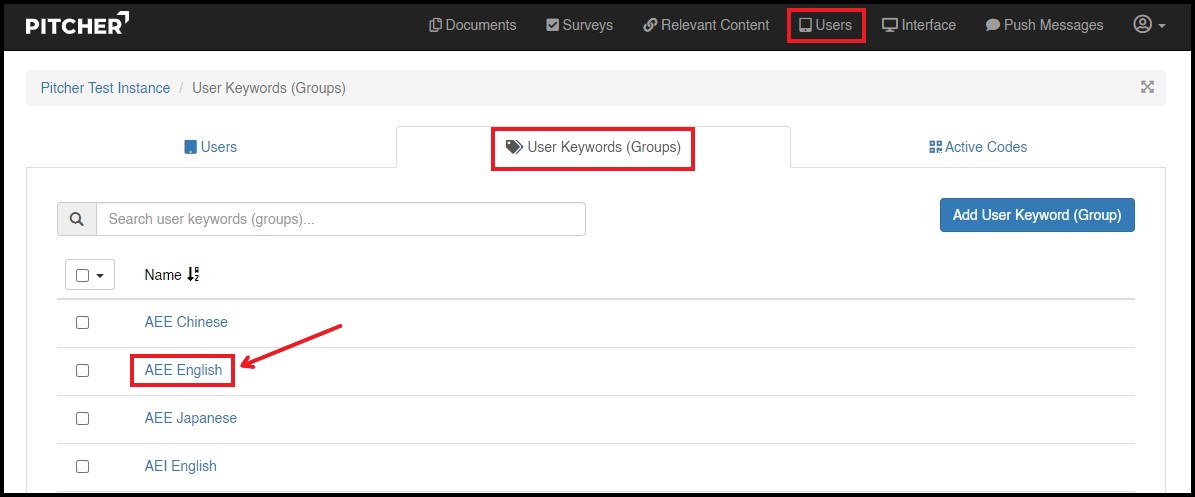Go to Relevant Content section
The width and height of the screenshot is (1195, 497).
(706, 25)
